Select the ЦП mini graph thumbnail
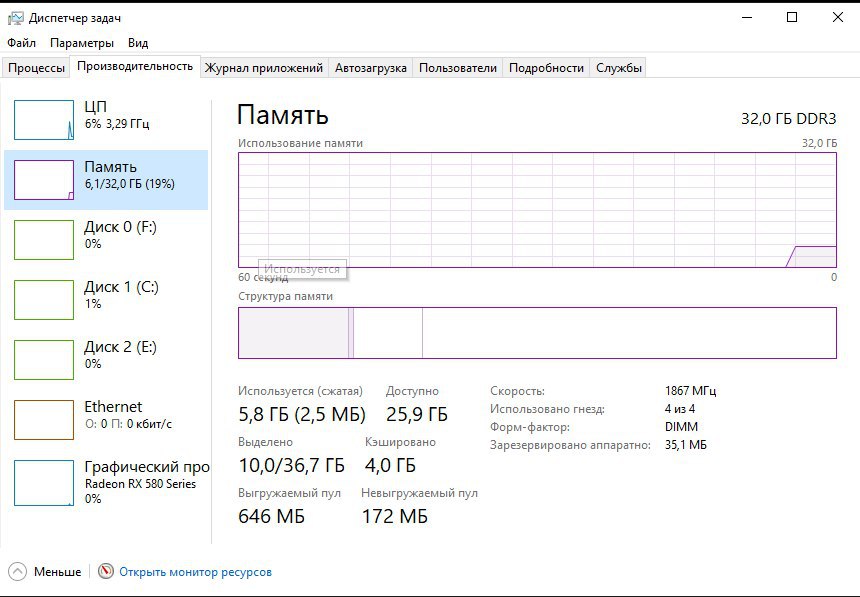Image resolution: width=860 pixels, height=597 pixels. coord(44,120)
